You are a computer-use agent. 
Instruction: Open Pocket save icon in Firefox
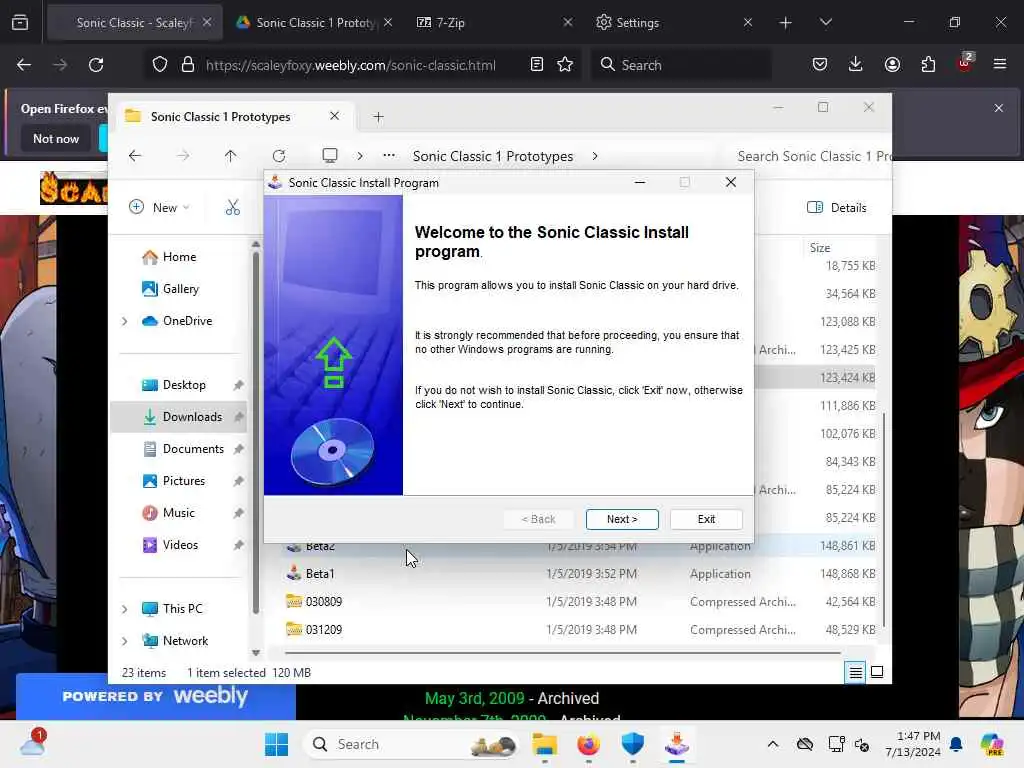click(x=820, y=64)
